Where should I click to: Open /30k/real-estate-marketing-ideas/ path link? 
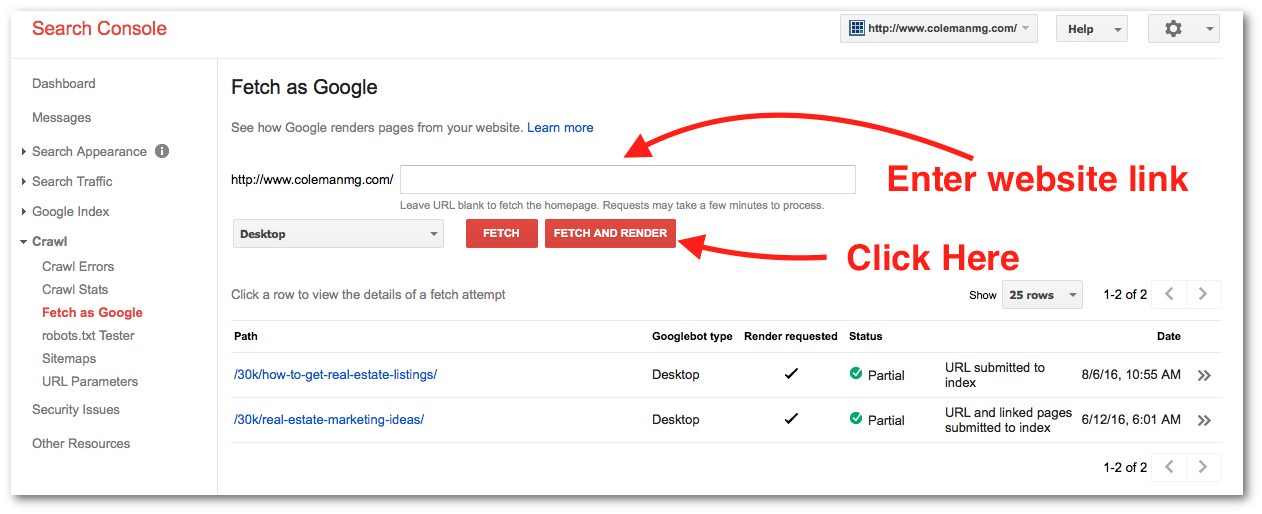(x=328, y=420)
